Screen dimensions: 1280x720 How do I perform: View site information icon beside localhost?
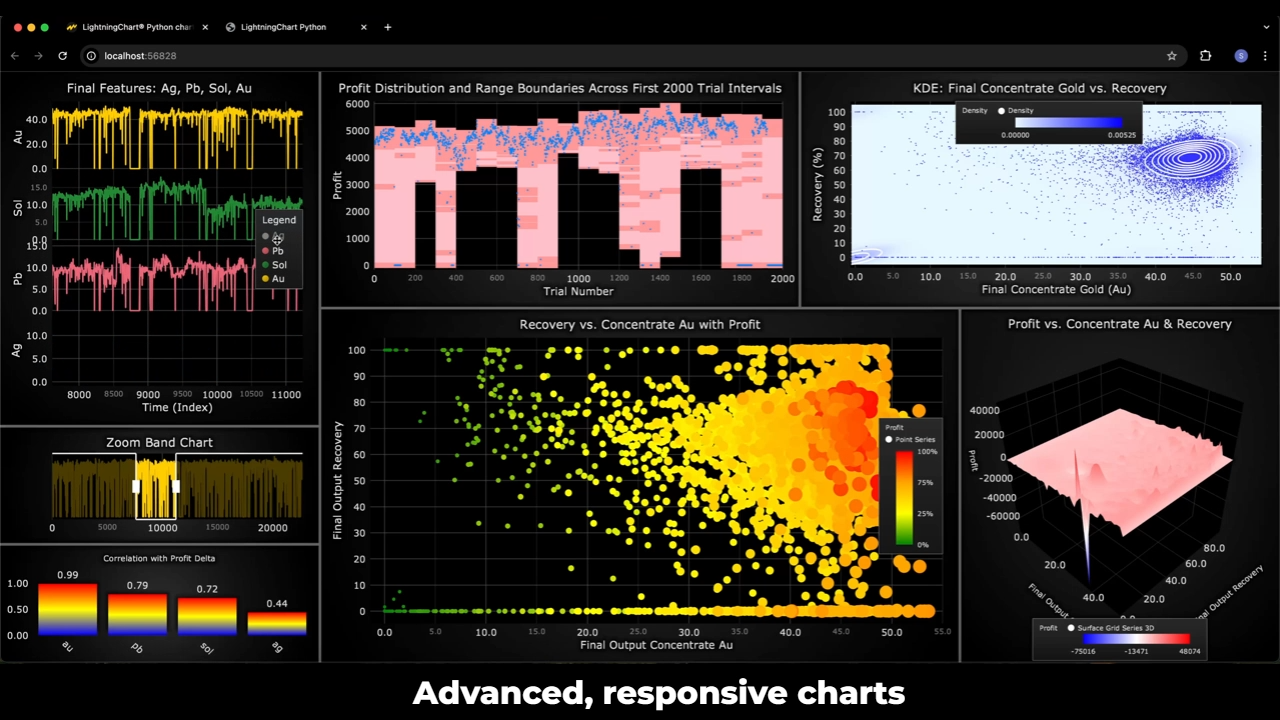click(x=91, y=56)
